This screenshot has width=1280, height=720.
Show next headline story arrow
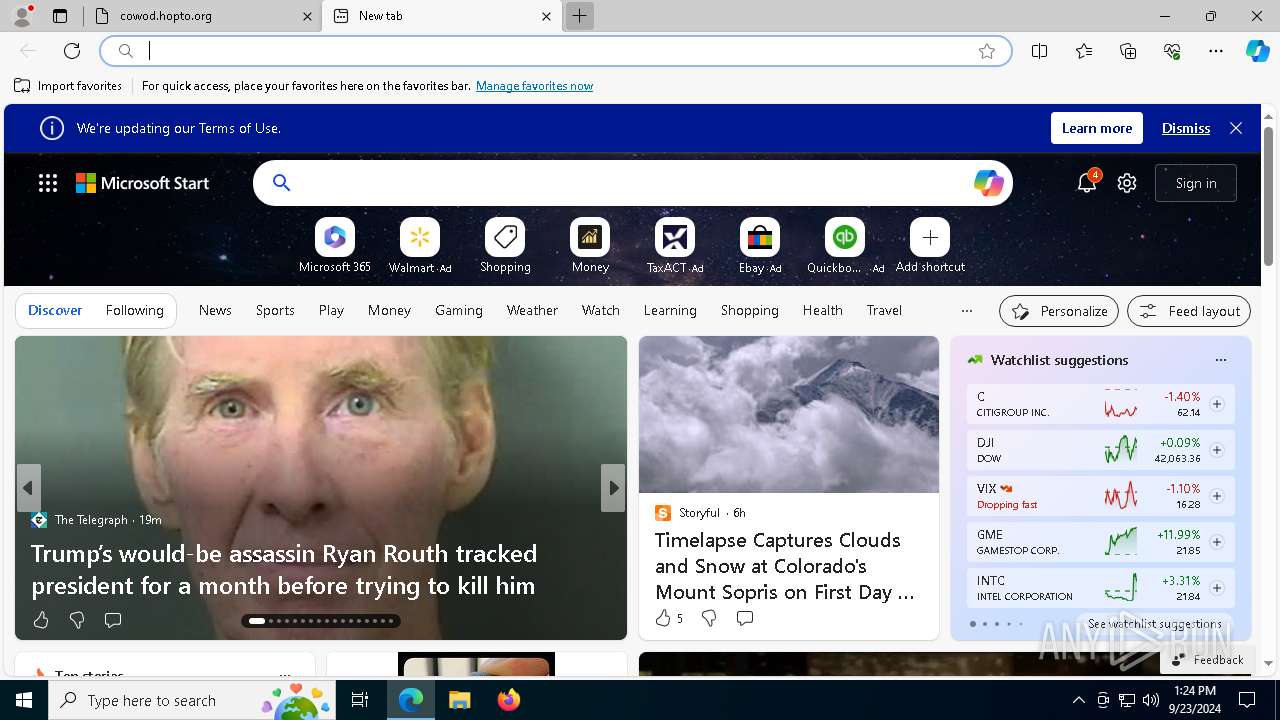(x=613, y=488)
